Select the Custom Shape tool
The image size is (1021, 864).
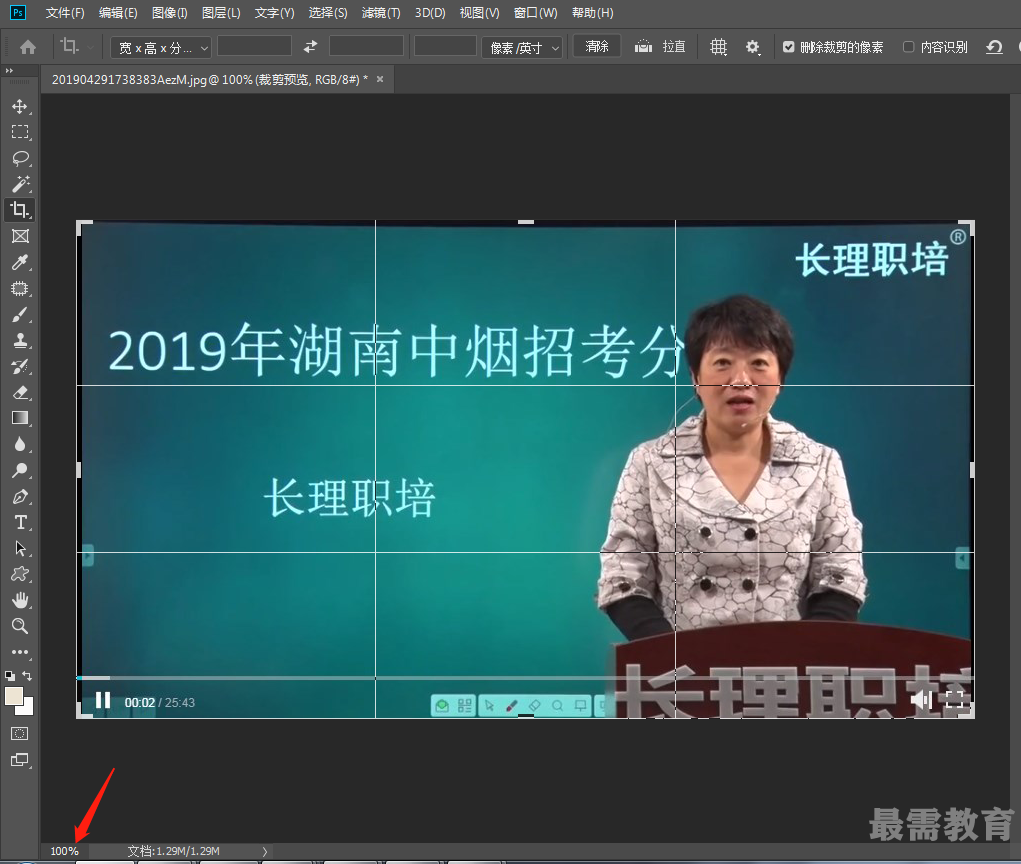click(20, 574)
